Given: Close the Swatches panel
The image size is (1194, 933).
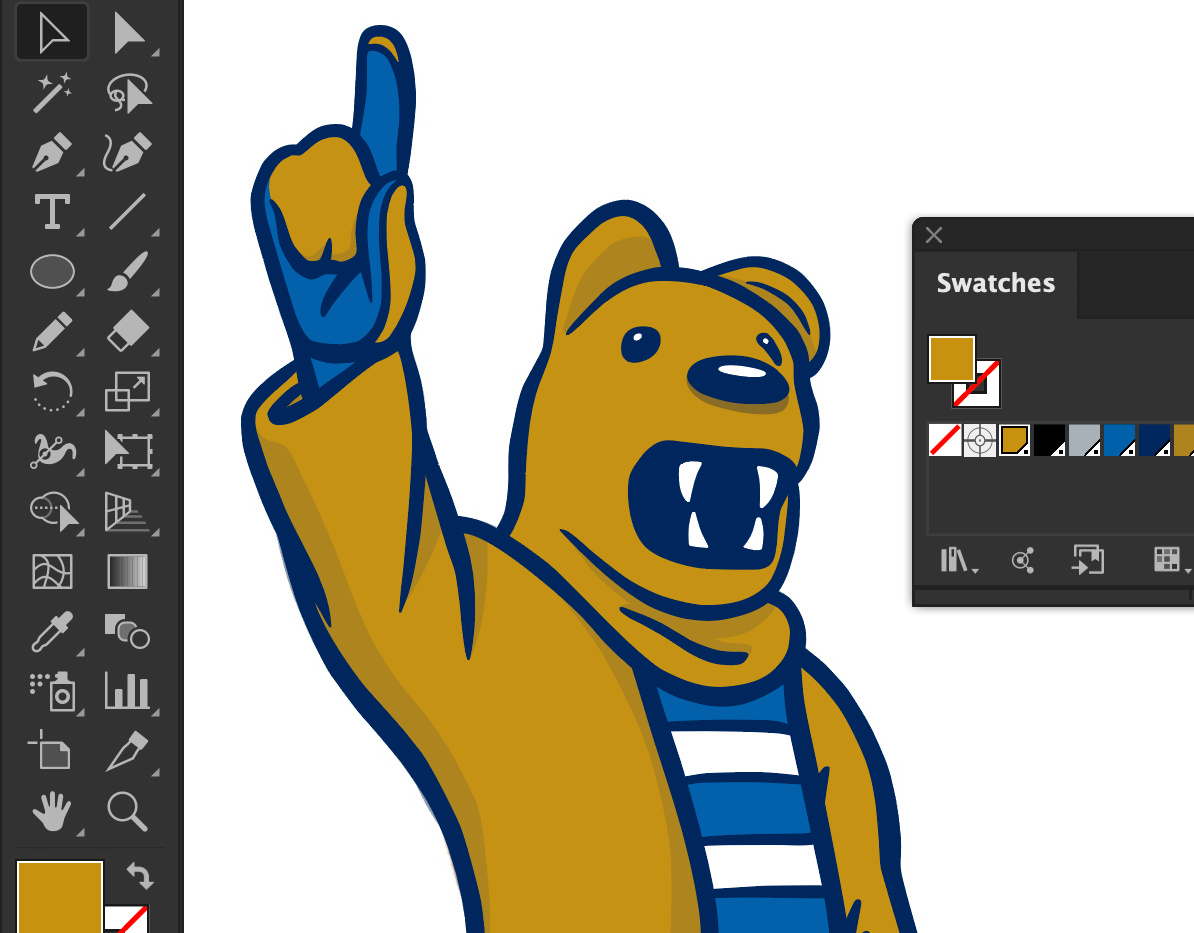Looking at the screenshot, I should (934, 235).
